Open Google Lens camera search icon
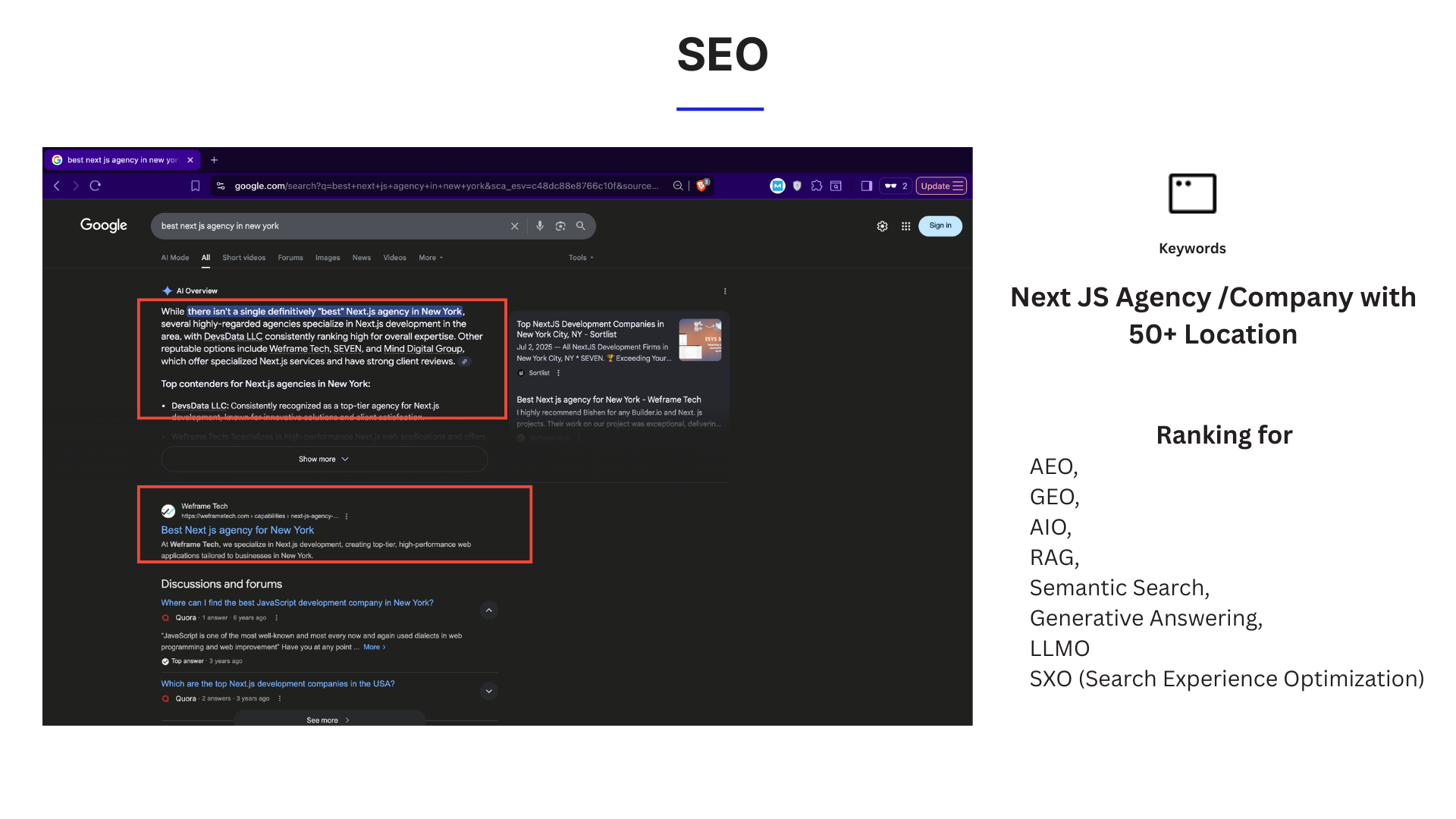The height and width of the screenshot is (819, 1456). point(560,225)
